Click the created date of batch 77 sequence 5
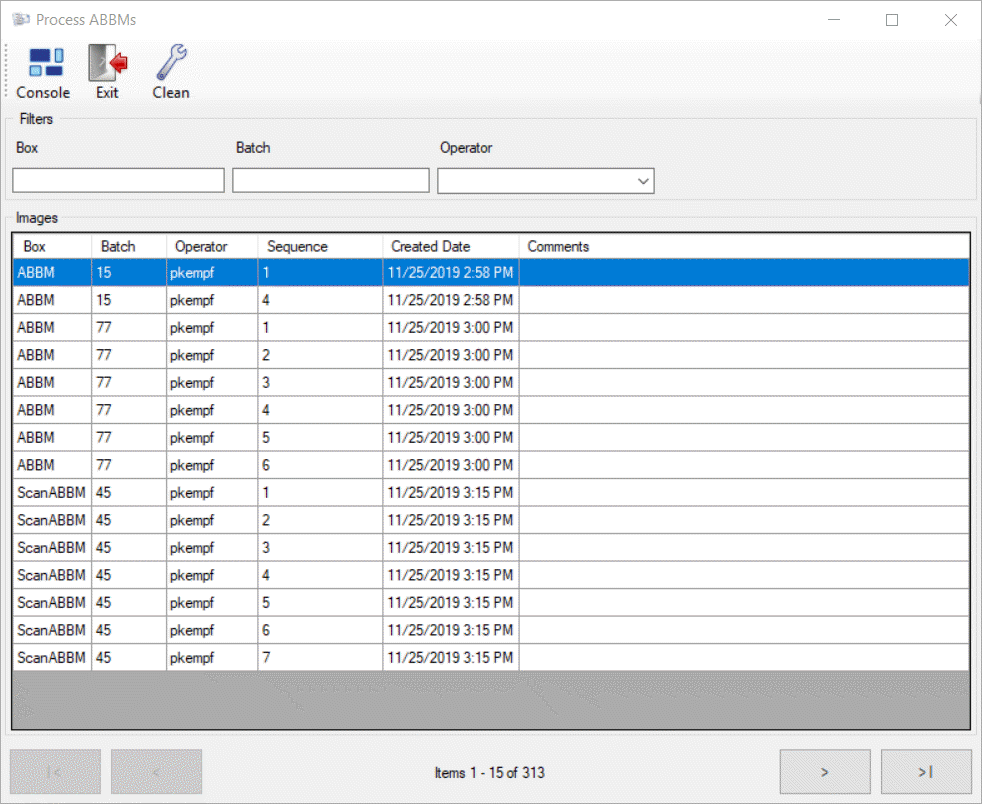Image resolution: width=982 pixels, height=804 pixels. (451, 438)
